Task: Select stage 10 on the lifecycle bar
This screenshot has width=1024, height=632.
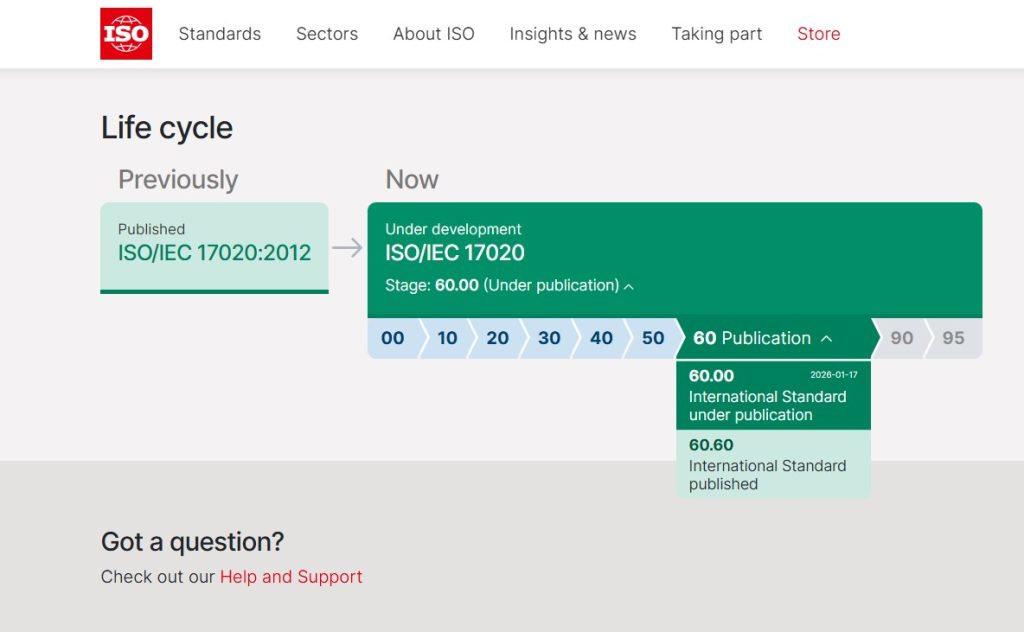Action: 447,338
